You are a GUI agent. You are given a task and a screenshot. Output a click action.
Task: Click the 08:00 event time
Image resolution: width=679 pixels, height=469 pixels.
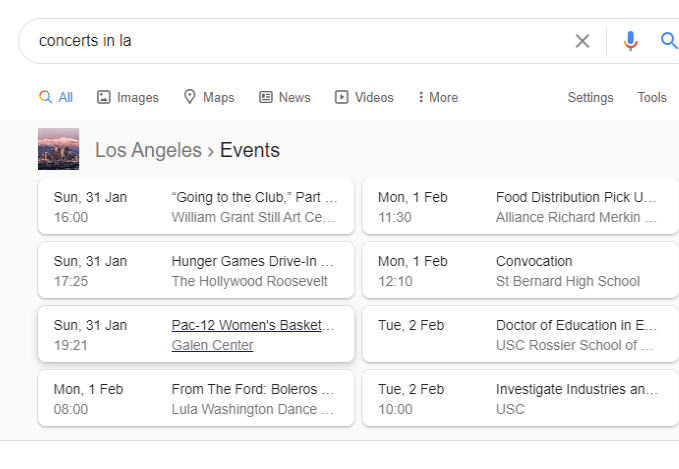(71, 409)
